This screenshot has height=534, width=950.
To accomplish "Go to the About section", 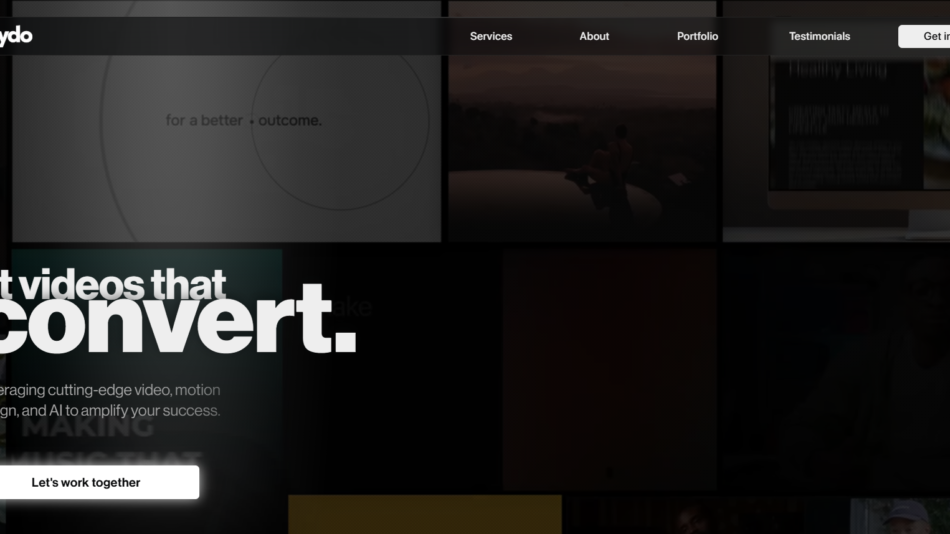I will tap(594, 36).
